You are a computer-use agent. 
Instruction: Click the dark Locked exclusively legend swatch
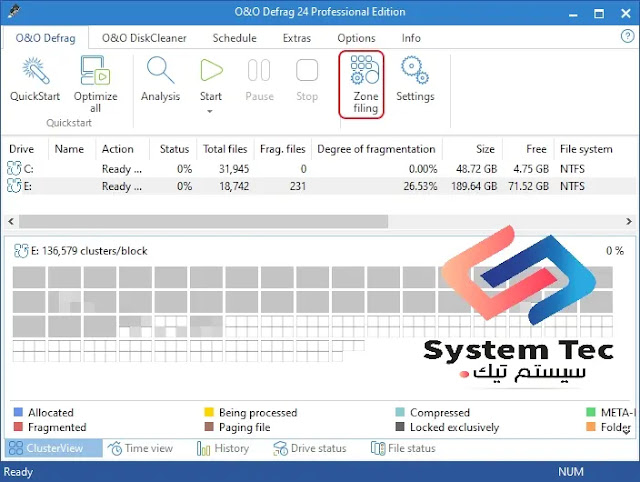point(400,426)
